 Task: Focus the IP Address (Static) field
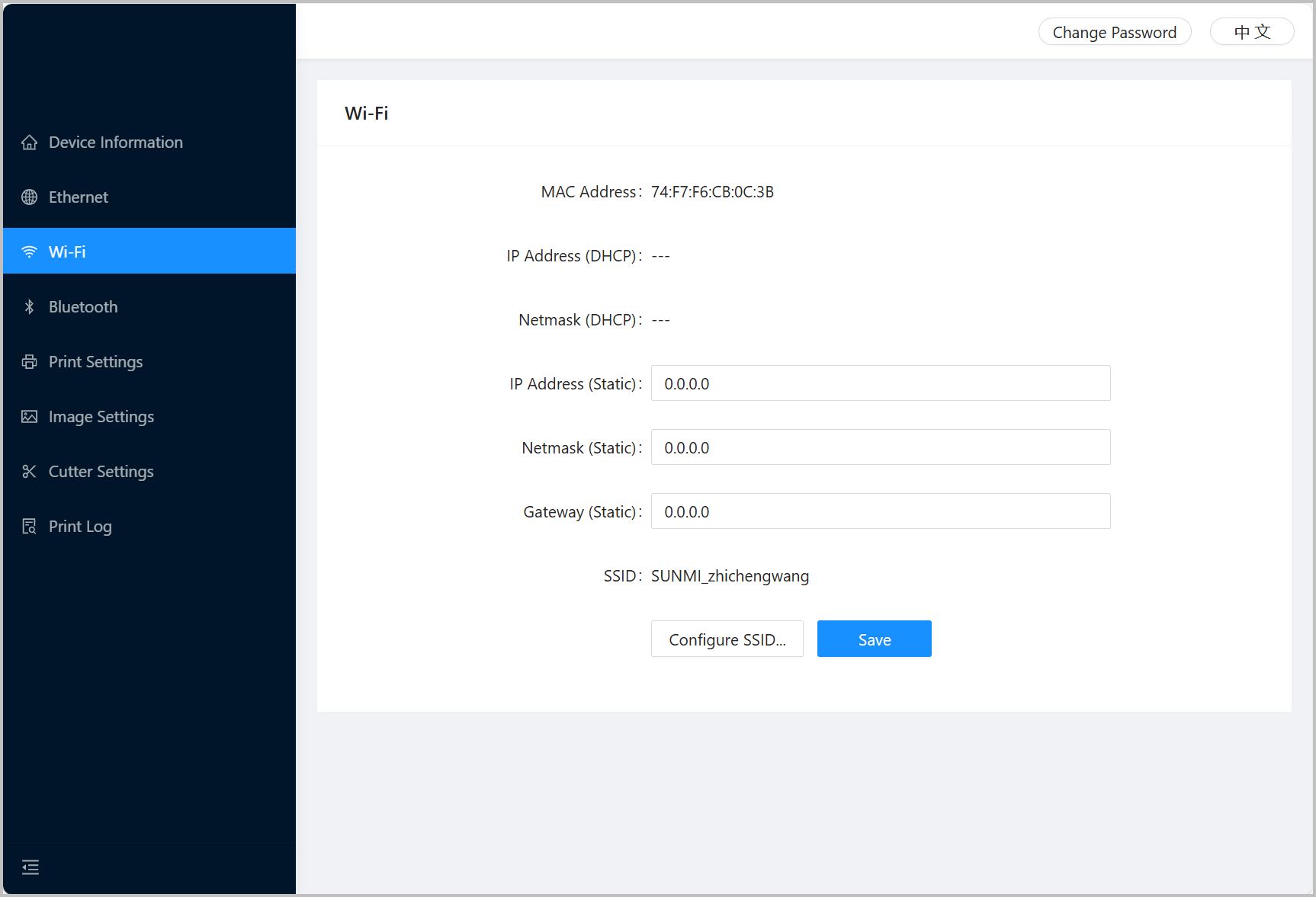pos(880,383)
